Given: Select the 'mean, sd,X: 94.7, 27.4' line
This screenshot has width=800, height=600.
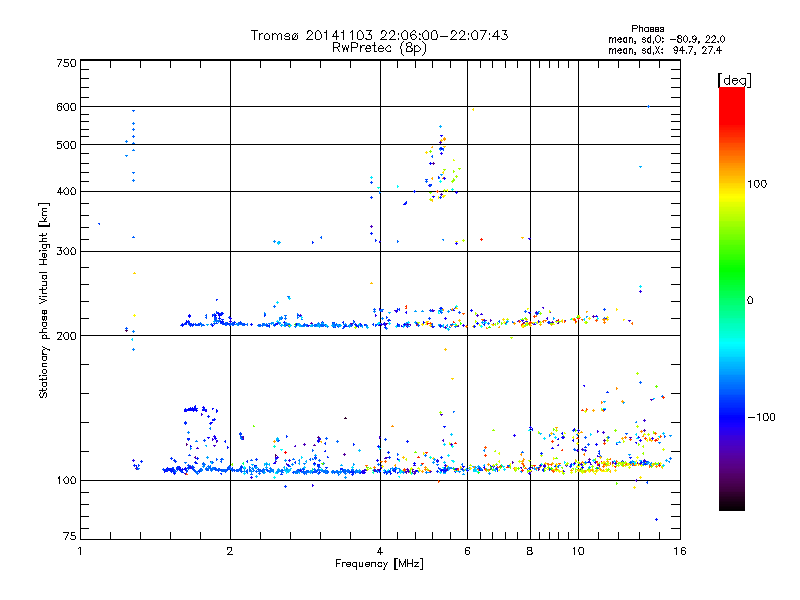Looking at the screenshot, I should tap(665, 50).
